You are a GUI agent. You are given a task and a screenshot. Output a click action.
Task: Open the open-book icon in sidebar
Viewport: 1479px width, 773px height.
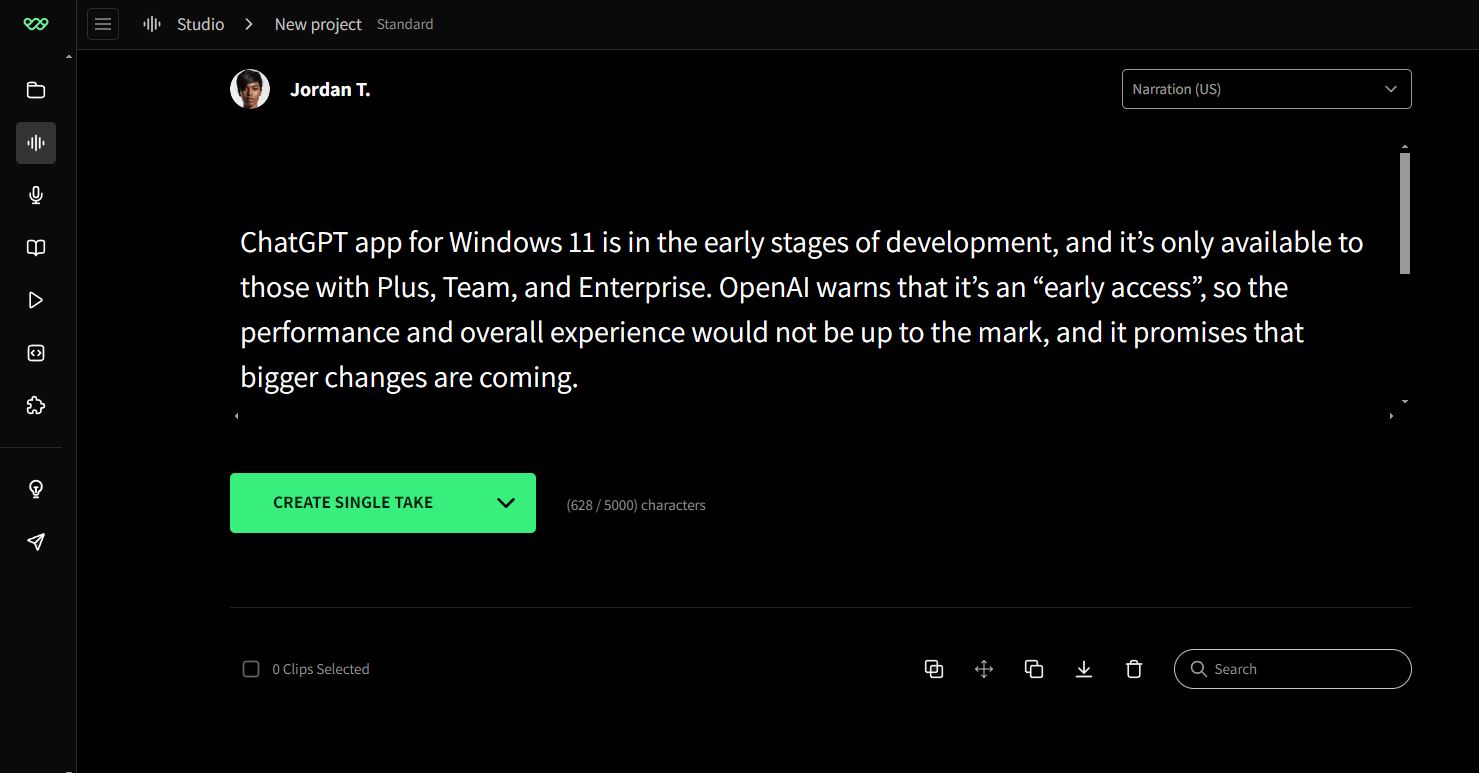point(36,248)
